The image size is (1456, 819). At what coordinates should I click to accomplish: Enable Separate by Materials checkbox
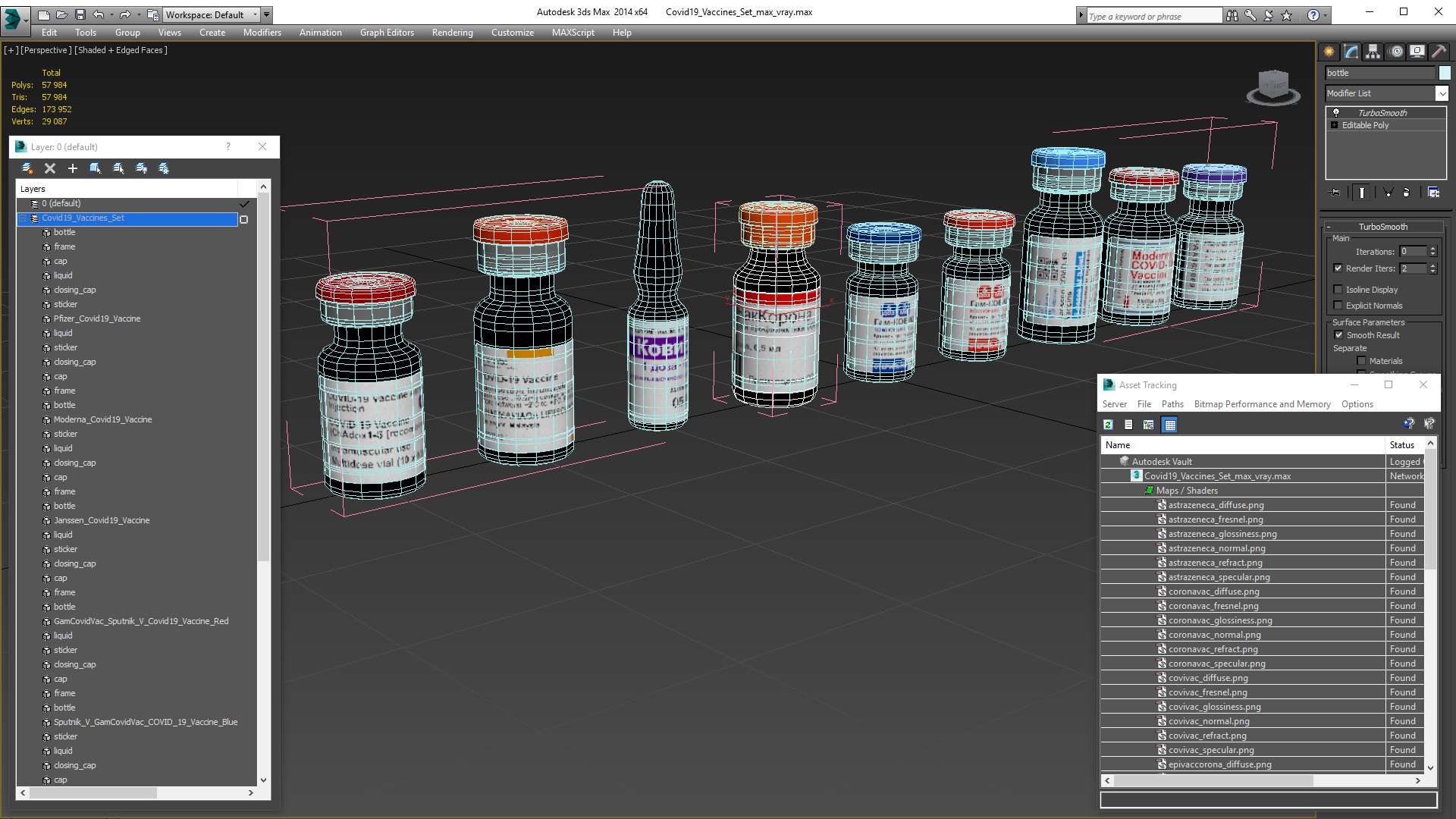[1361, 361]
